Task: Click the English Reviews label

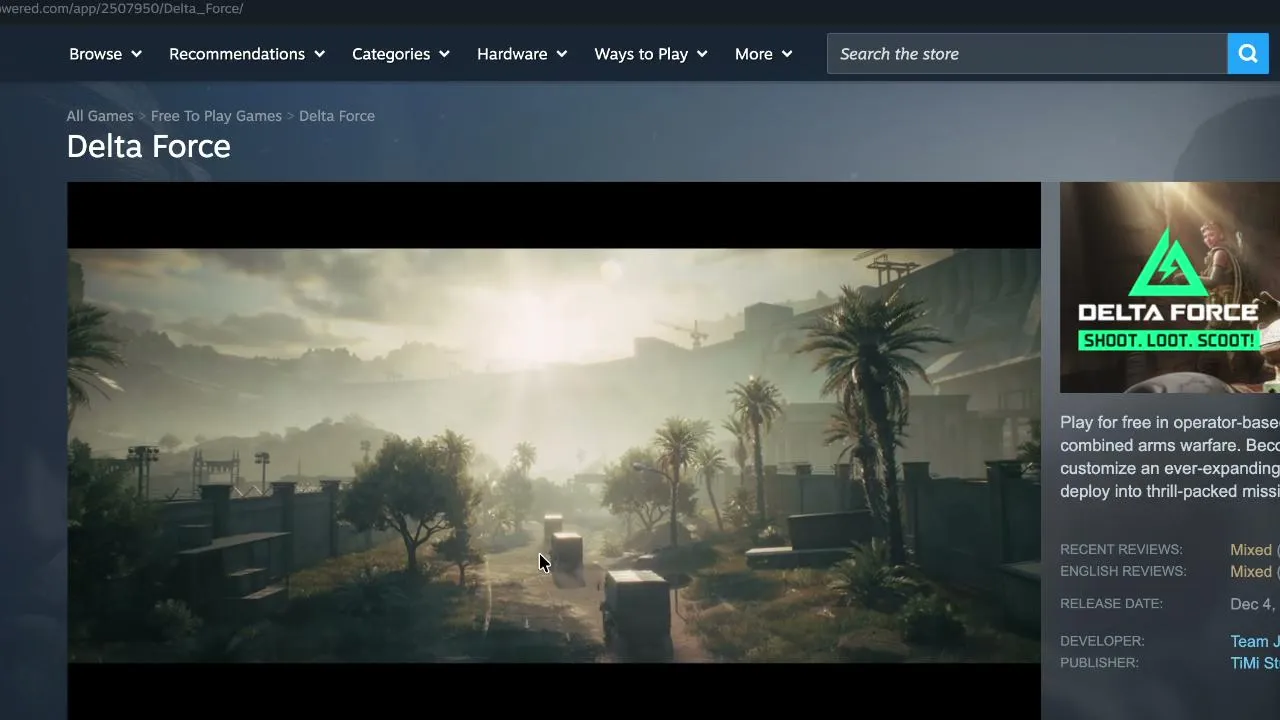Action: pos(1123,572)
